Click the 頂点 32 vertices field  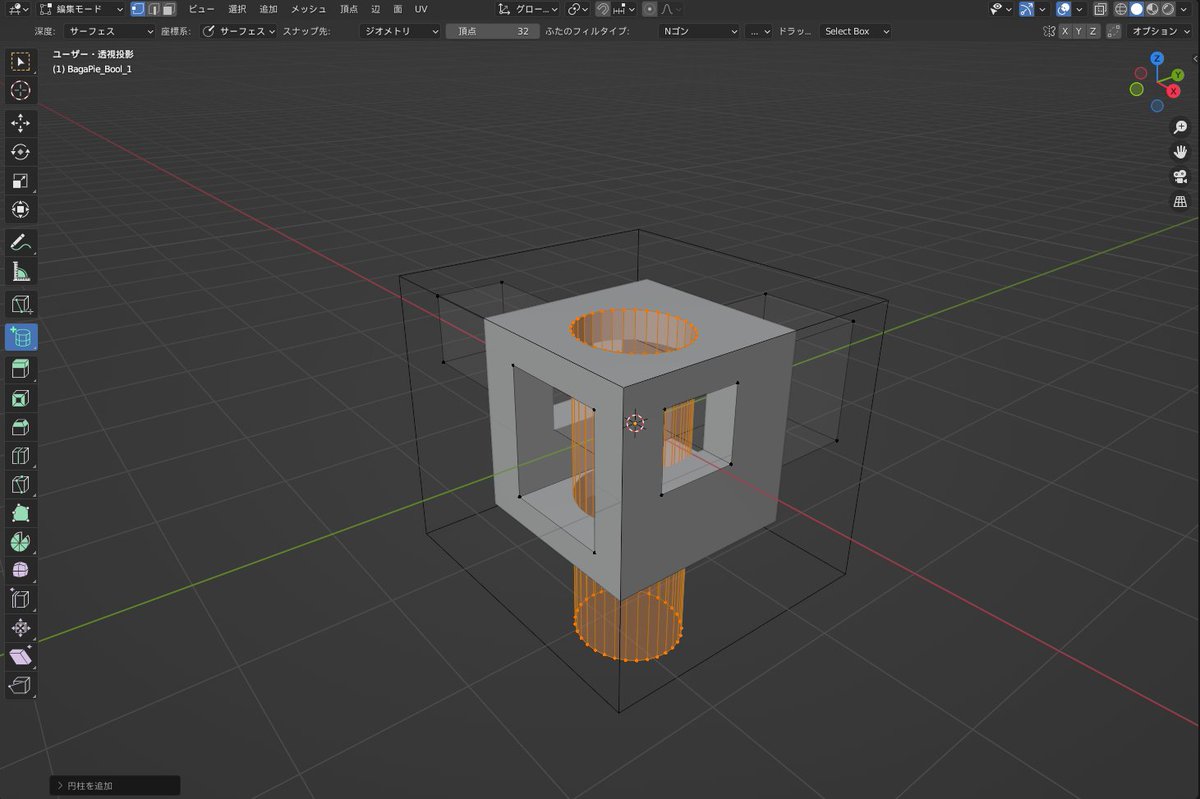(x=492, y=31)
